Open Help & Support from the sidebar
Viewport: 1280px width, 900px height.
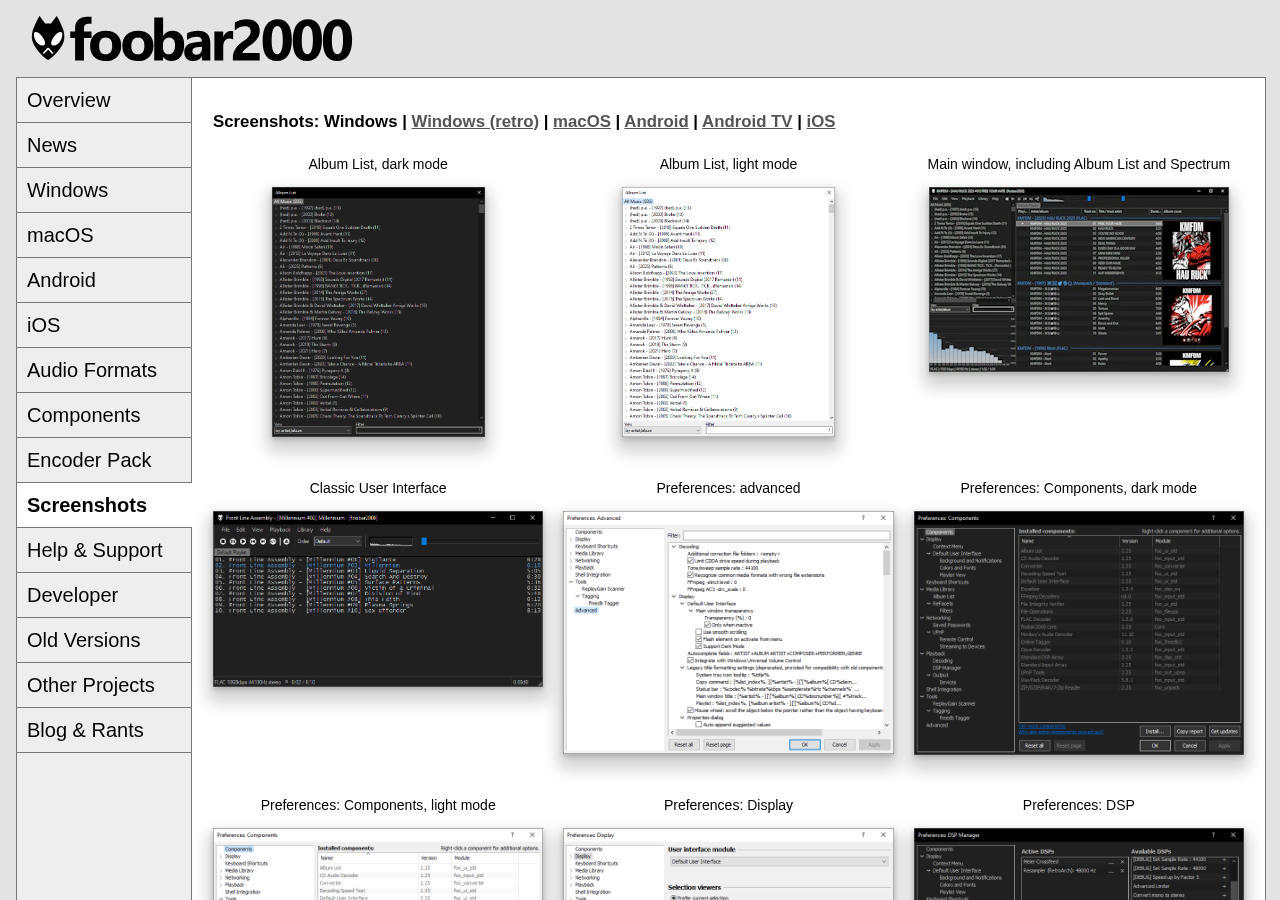pyautogui.click(x=104, y=550)
